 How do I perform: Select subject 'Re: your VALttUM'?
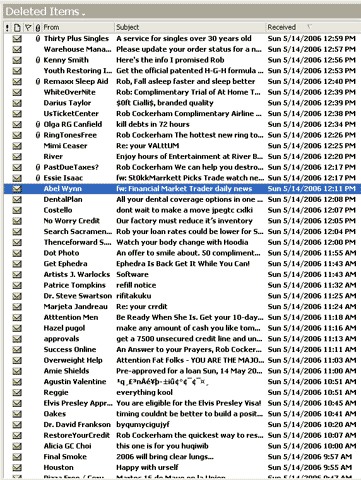148,146
